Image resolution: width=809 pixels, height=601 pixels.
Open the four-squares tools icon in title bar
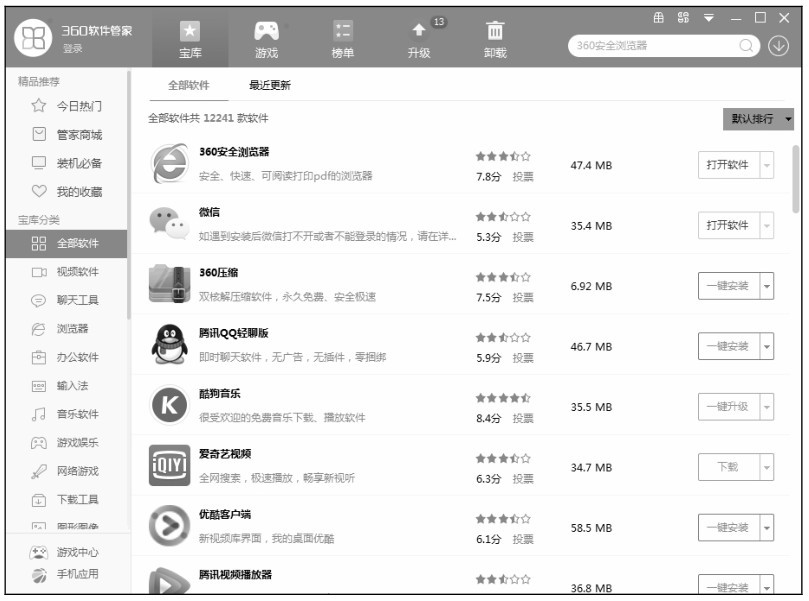683,18
